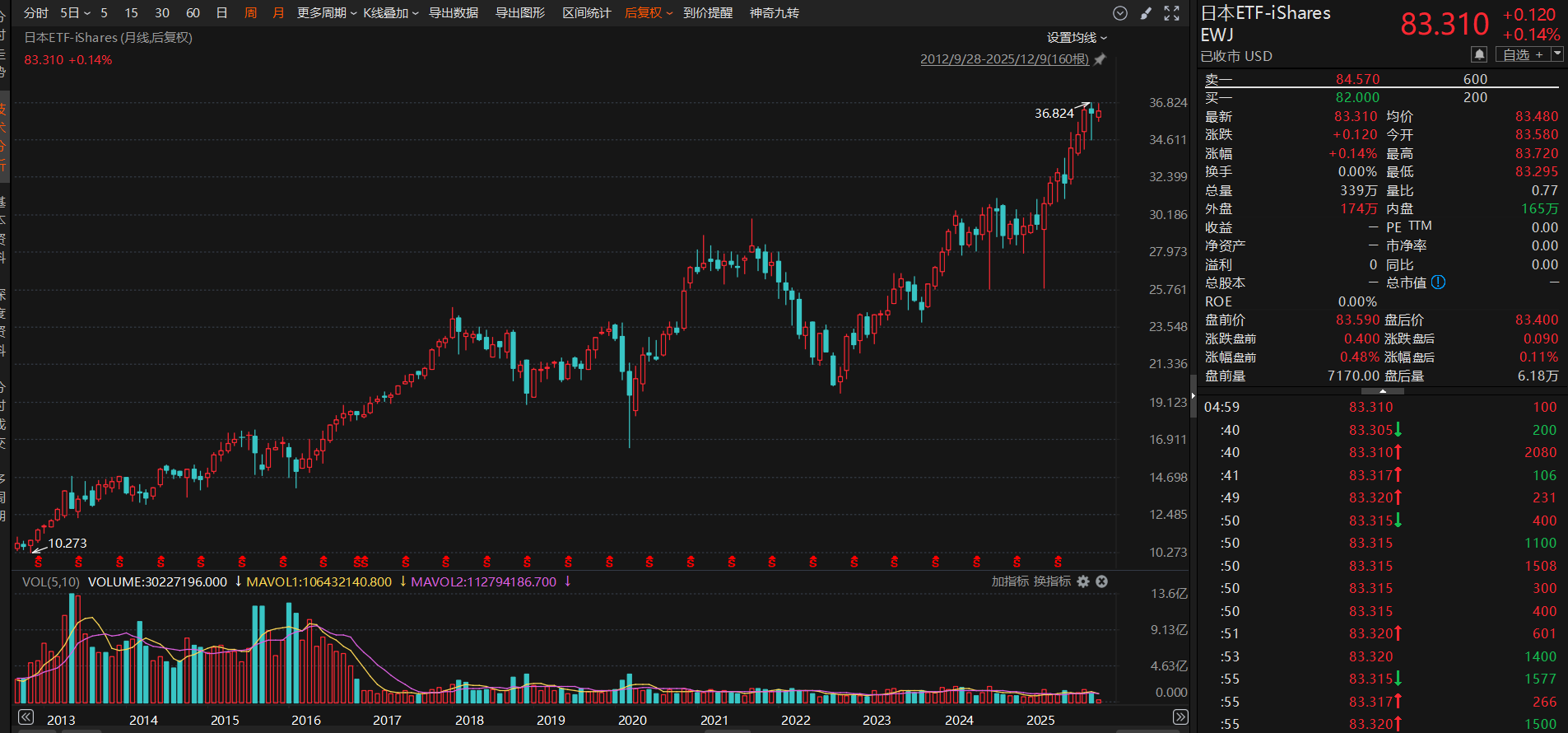This screenshot has height=733, width=1568.
Task: Open the 更多周期 dropdown
Action: [327, 13]
